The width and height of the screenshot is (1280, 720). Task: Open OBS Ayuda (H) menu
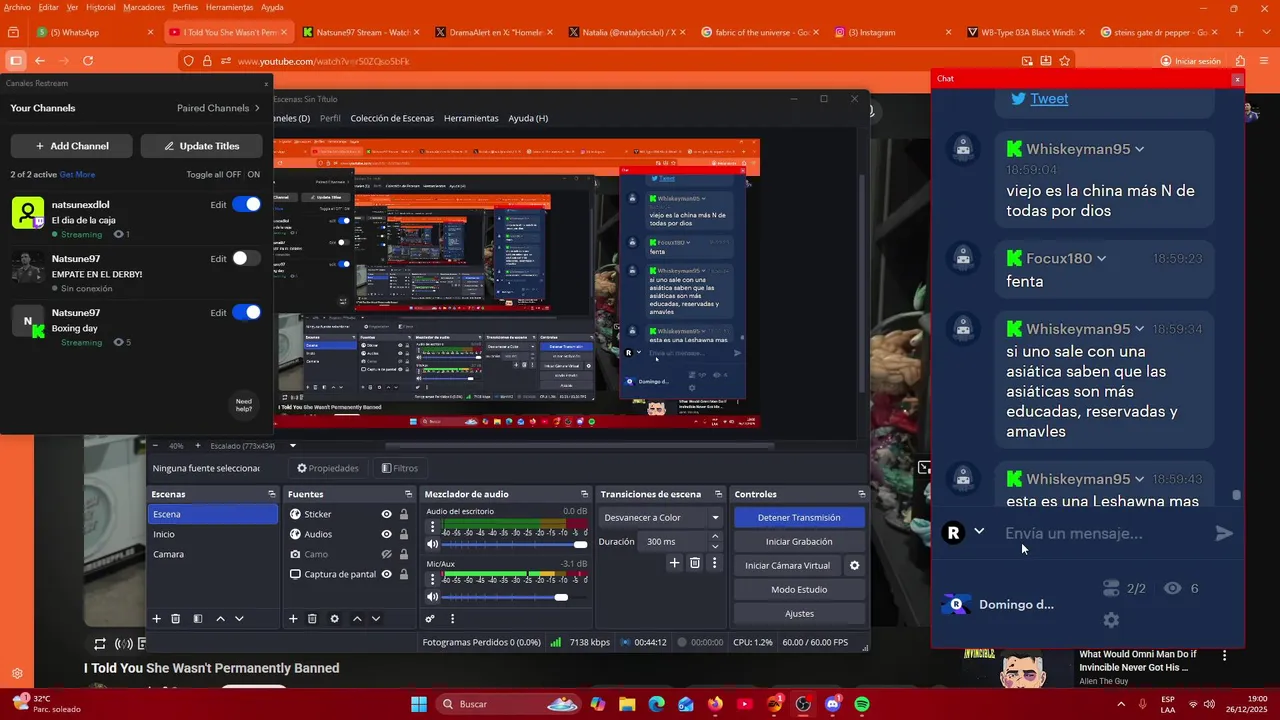click(528, 118)
